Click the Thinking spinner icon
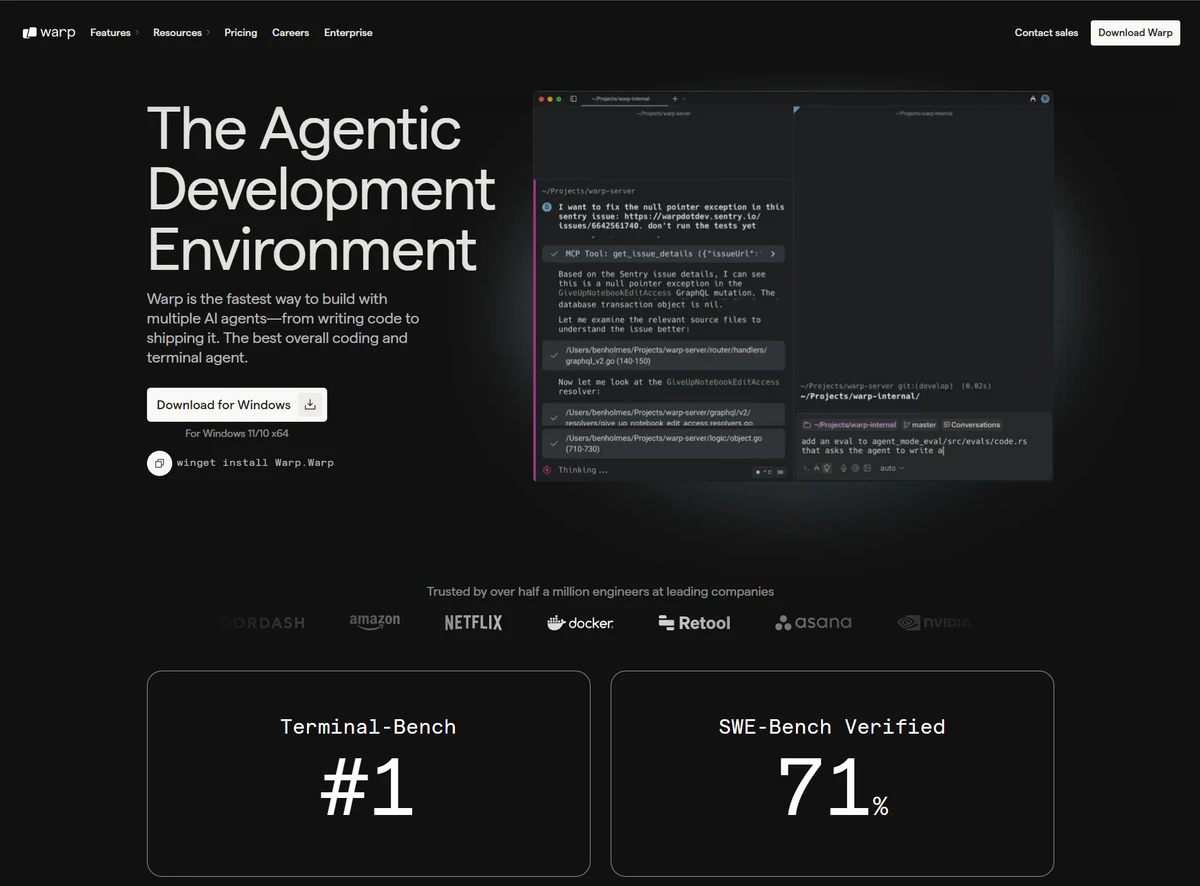 tap(547, 470)
